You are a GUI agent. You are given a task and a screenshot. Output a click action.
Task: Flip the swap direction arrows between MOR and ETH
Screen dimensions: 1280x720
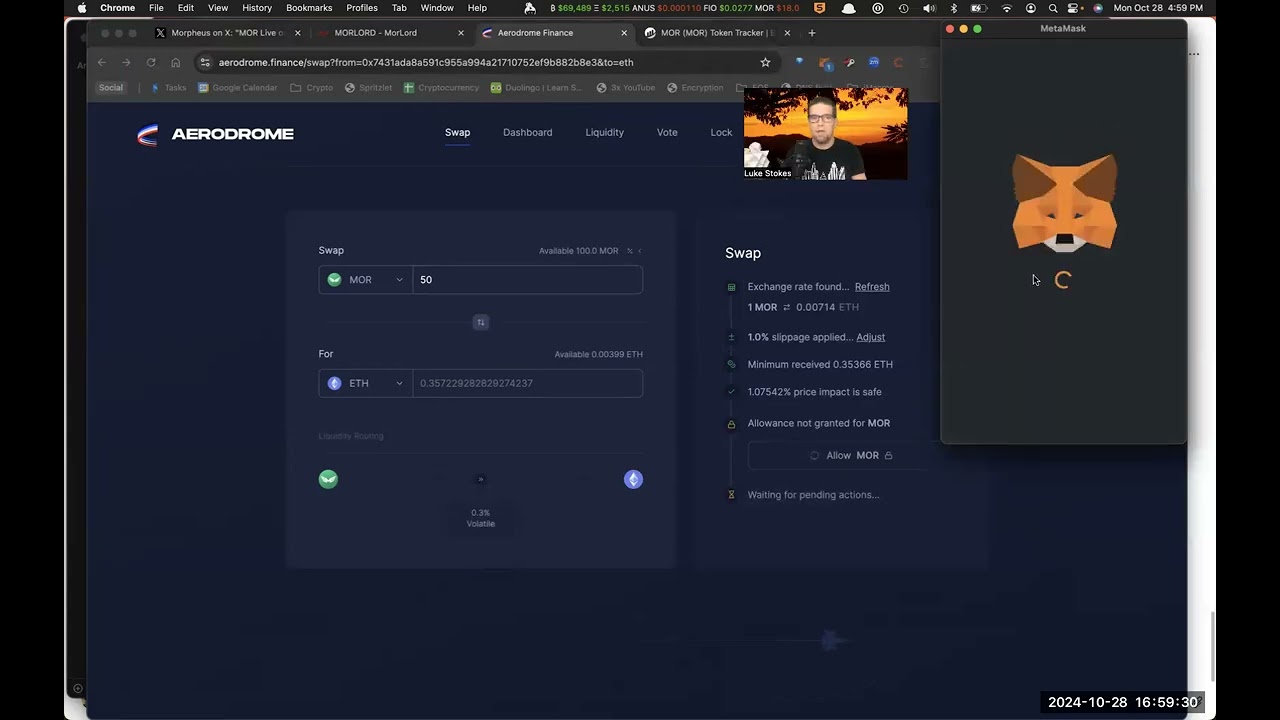(x=481, y=322)
